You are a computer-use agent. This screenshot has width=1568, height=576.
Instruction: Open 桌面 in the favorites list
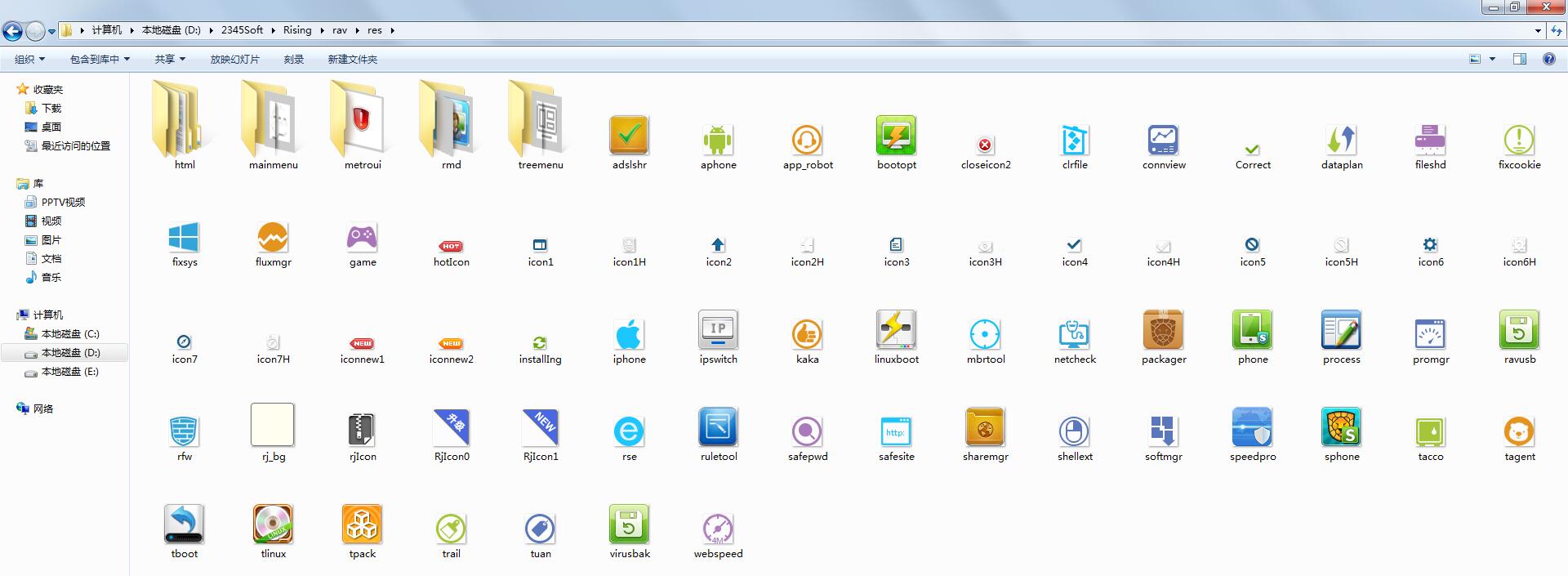(x=51, y=127)
